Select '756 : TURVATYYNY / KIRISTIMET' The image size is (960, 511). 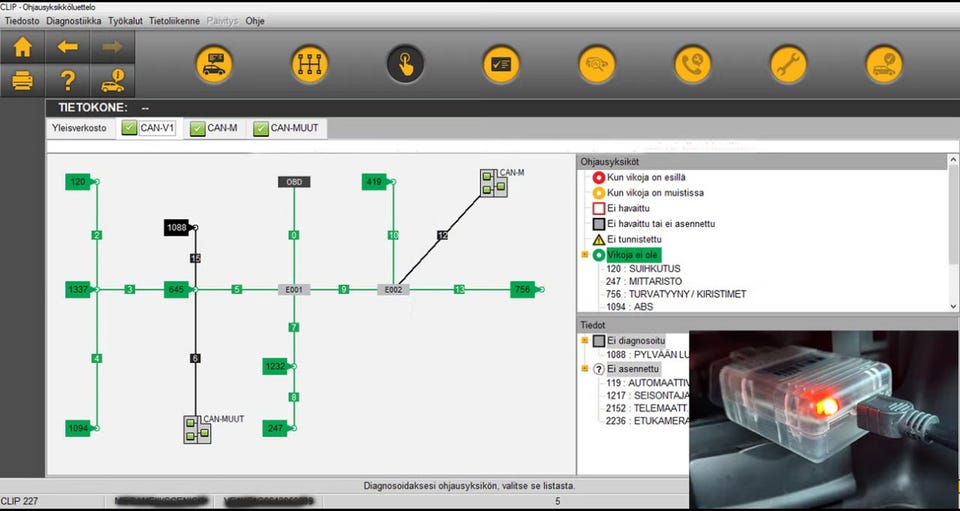(x=677, y=294)
